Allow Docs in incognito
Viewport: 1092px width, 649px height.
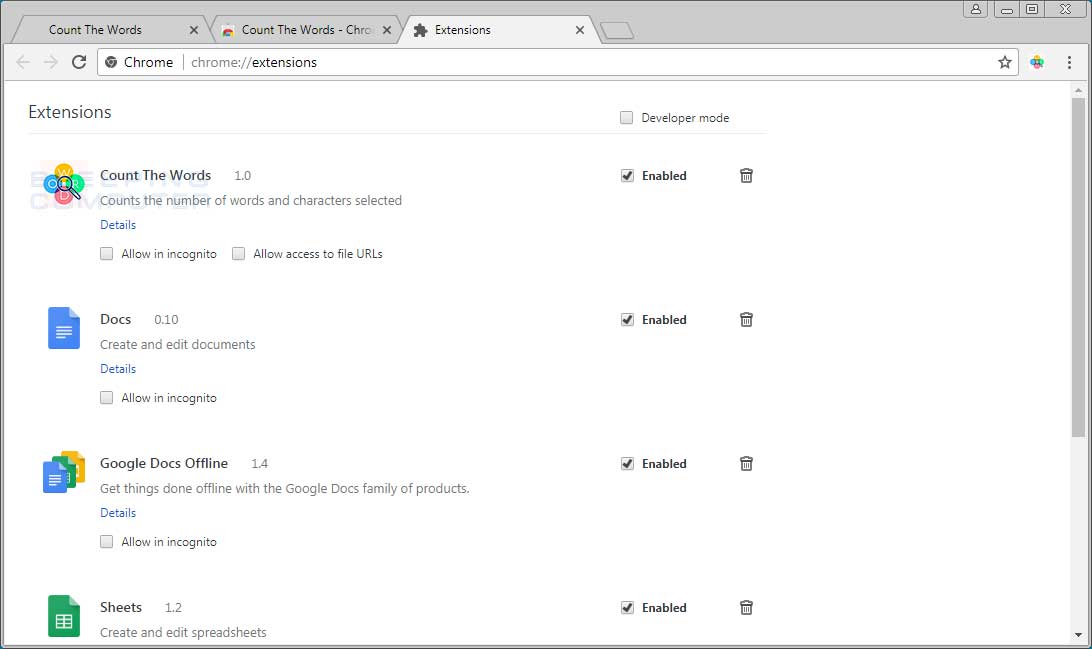107,398
